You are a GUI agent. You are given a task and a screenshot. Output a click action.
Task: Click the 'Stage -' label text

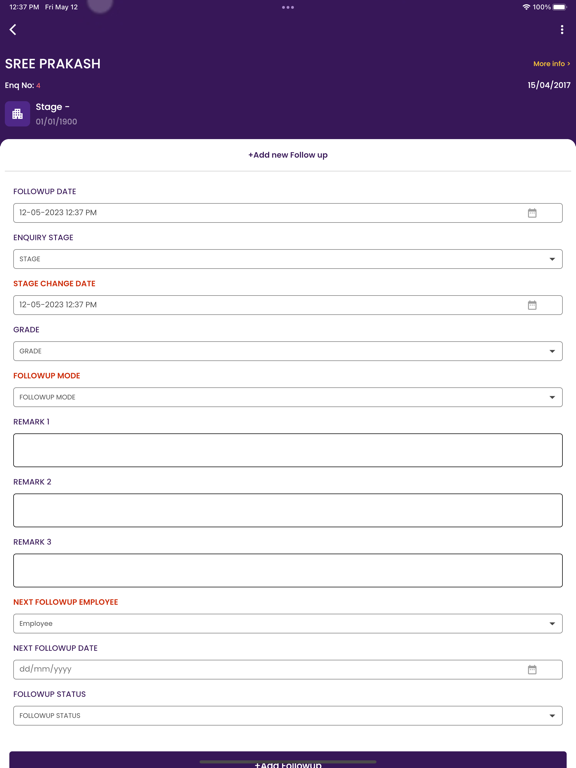point(52,107)
